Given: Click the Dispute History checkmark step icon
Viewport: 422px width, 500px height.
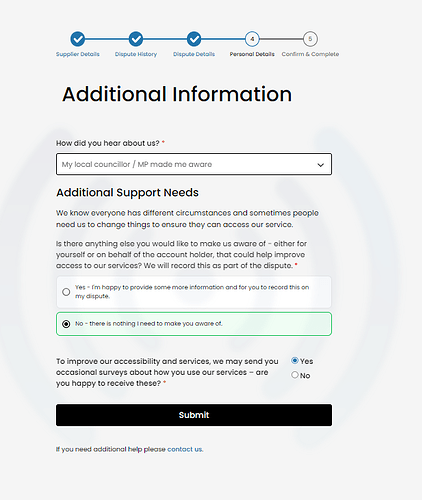Looking at the screenshot, I should click(136, 39).
